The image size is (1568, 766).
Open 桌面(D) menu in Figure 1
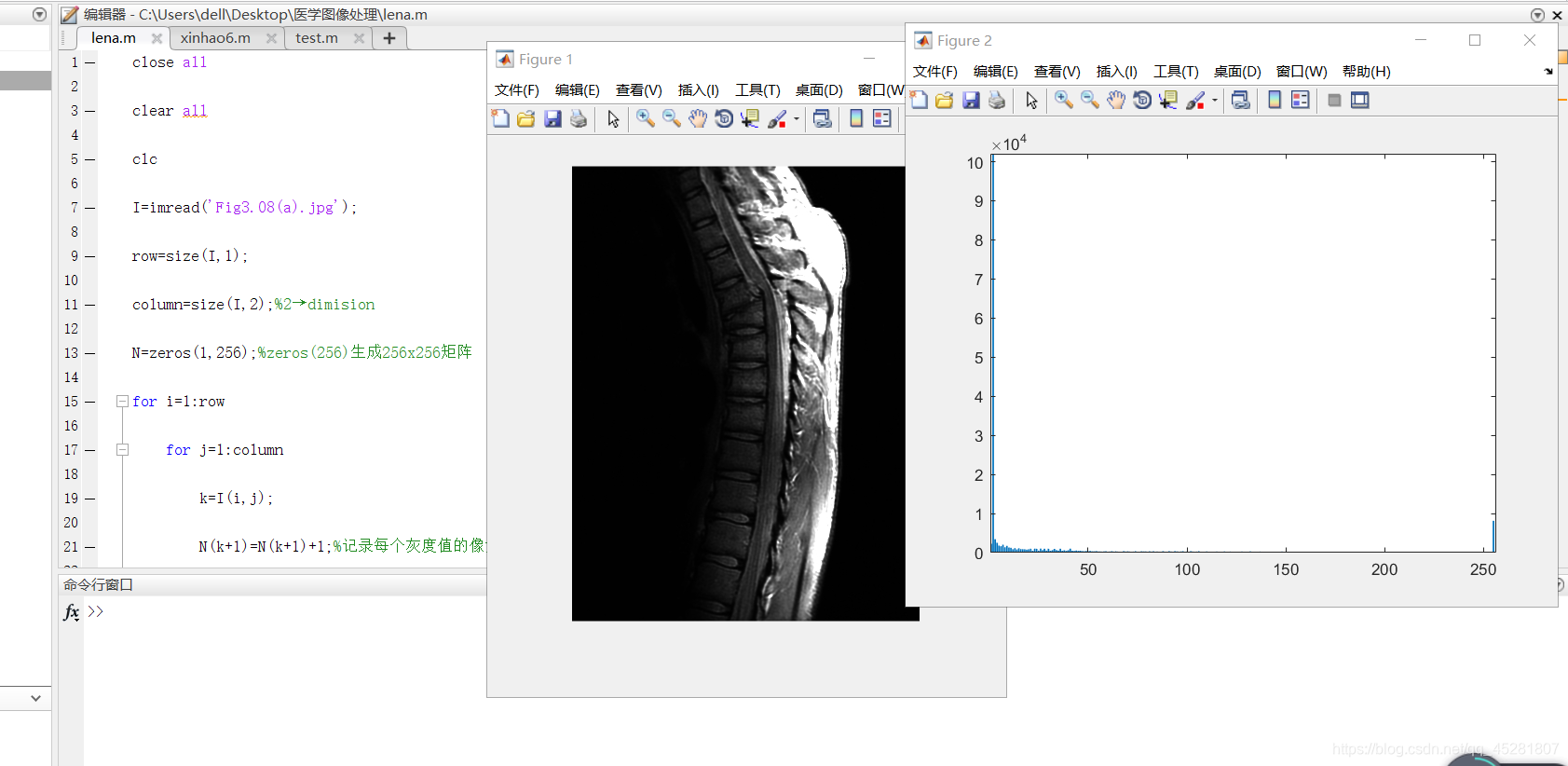pos(819,90)
